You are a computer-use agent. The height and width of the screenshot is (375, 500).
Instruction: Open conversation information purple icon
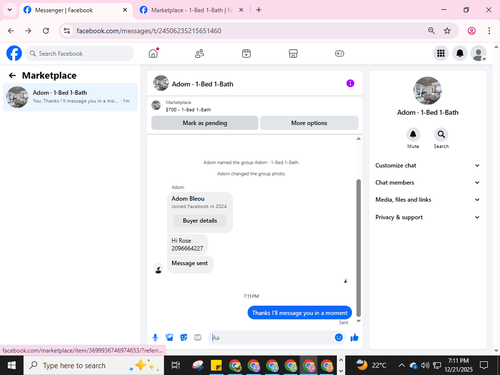click(x=350, y=83)
